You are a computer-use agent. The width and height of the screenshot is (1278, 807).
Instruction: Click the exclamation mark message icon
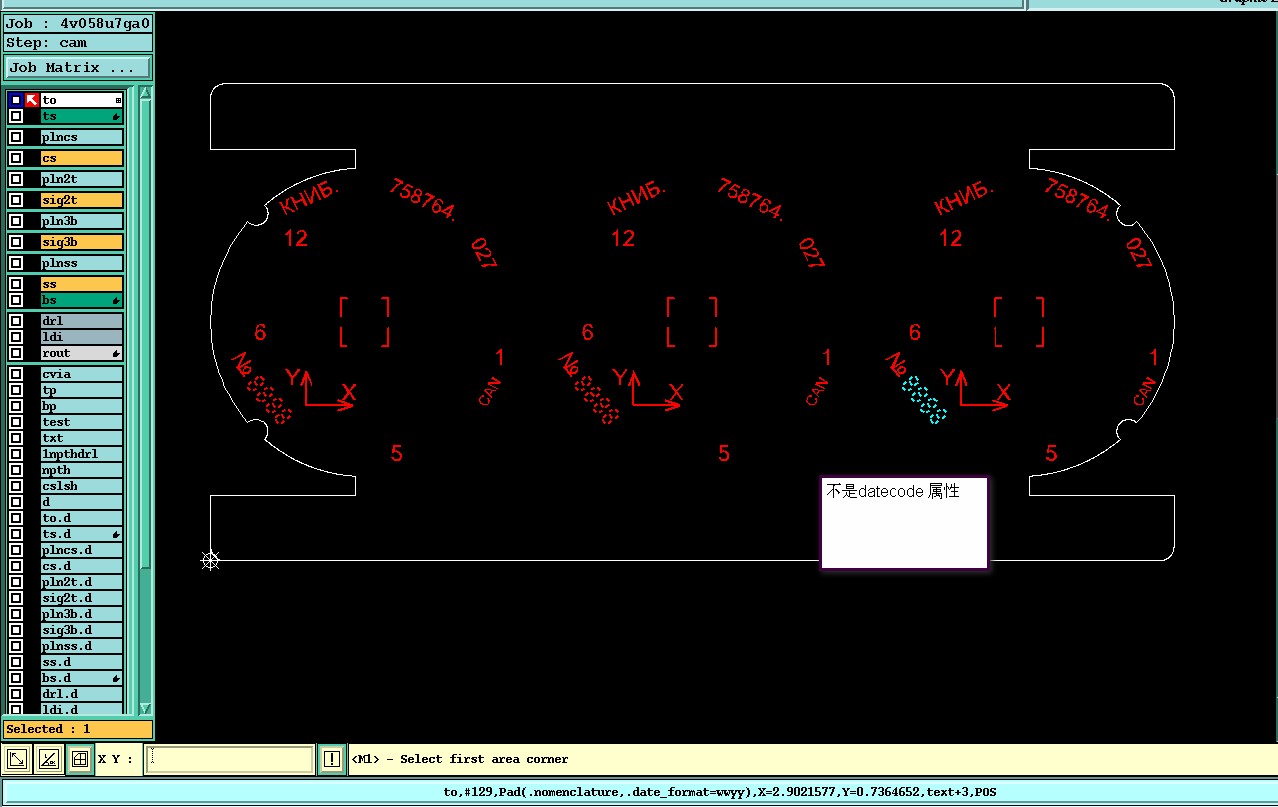(330, 759)
